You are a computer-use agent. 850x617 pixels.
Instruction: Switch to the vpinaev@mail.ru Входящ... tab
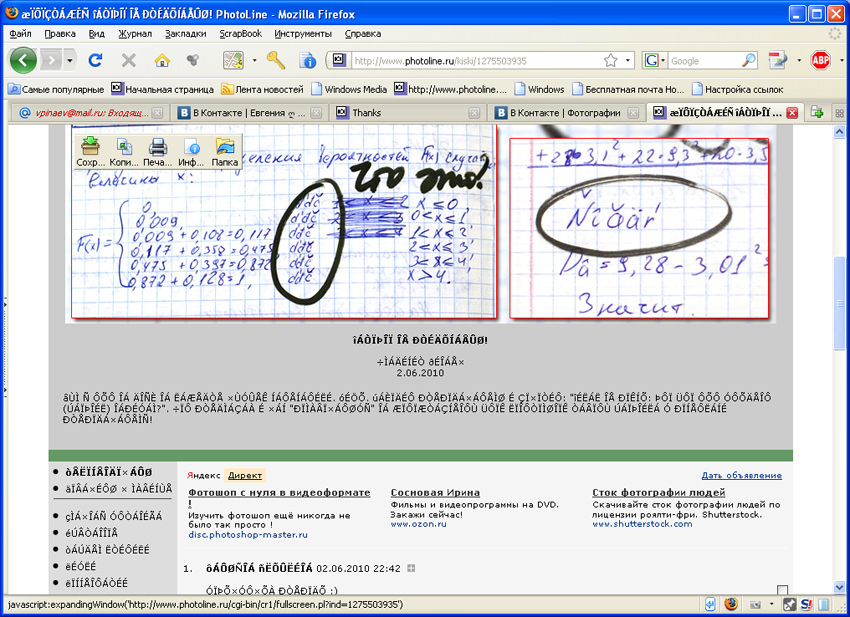coord(89,113)
